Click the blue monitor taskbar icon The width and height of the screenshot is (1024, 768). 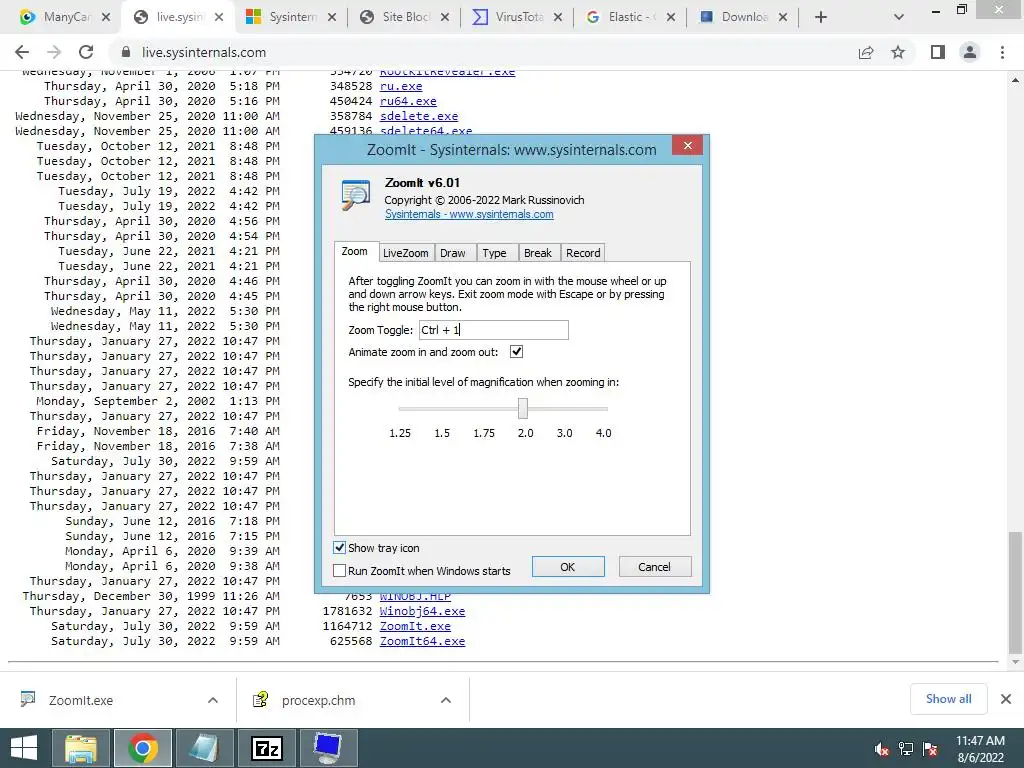[328, 748]
